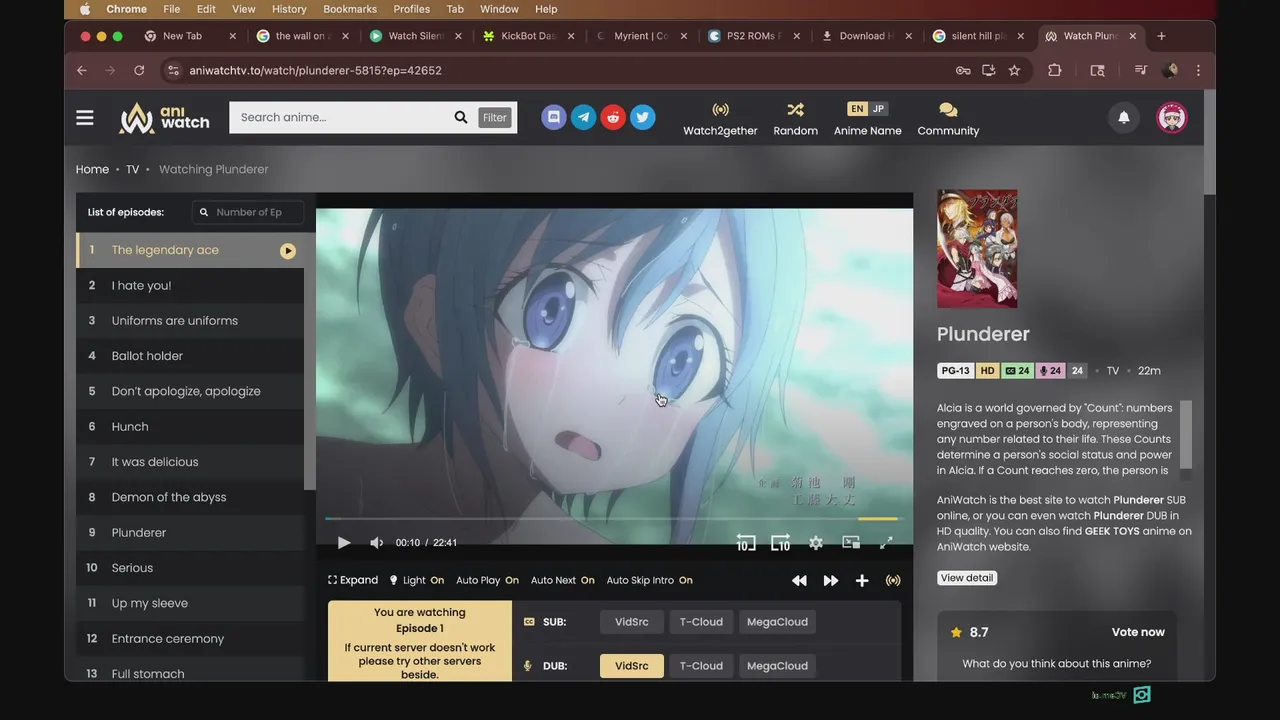Image resolution: width=1280 pixels, height=720 pixels.
Task: Expand the video player
Action: pos(353,580)
